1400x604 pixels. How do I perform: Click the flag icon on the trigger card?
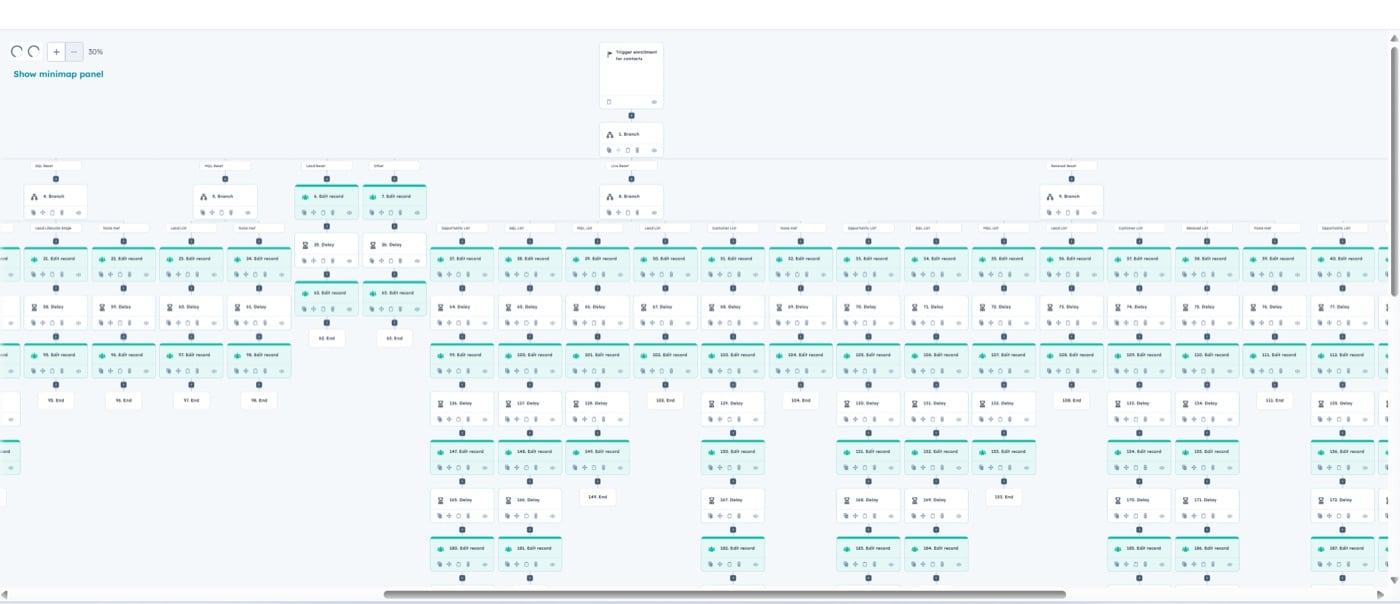tap(609, 55)
